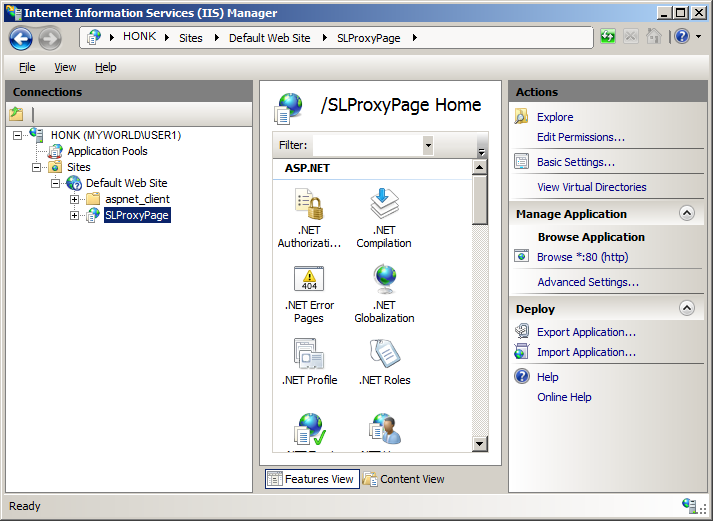Image resolution: width=713 pixels, height=521 pixels.
Task: Click Default Web Site in address breadcrumb
Action: tap(270, 38)
